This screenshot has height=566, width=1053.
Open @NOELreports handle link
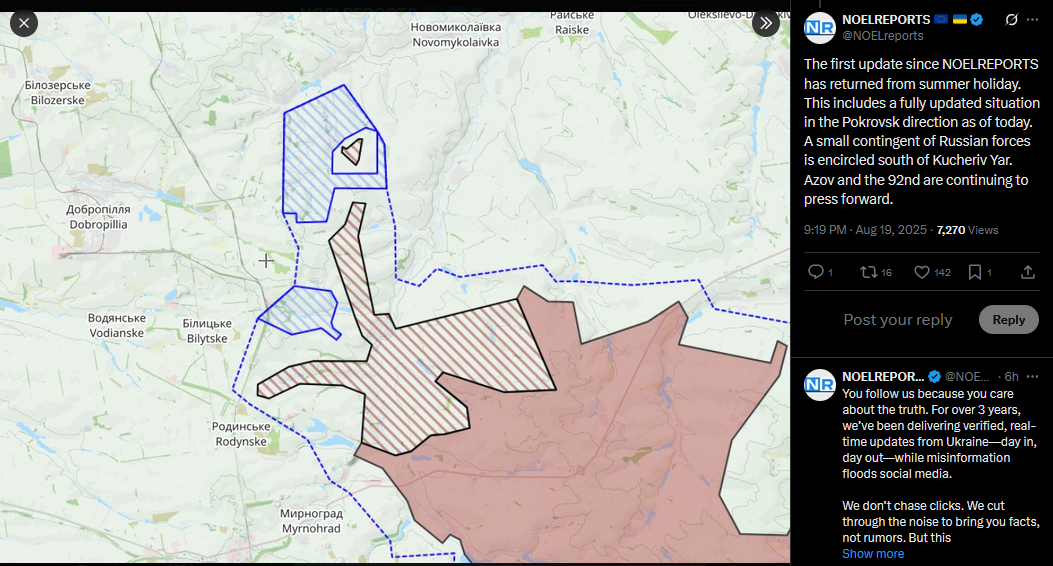coord(882,36)
